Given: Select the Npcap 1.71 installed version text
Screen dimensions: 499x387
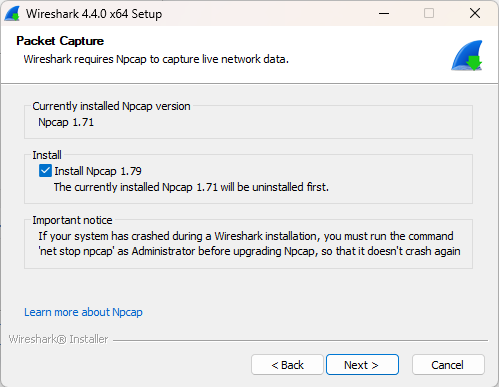Looking at the screenshot, I should [x=66, y=122].
